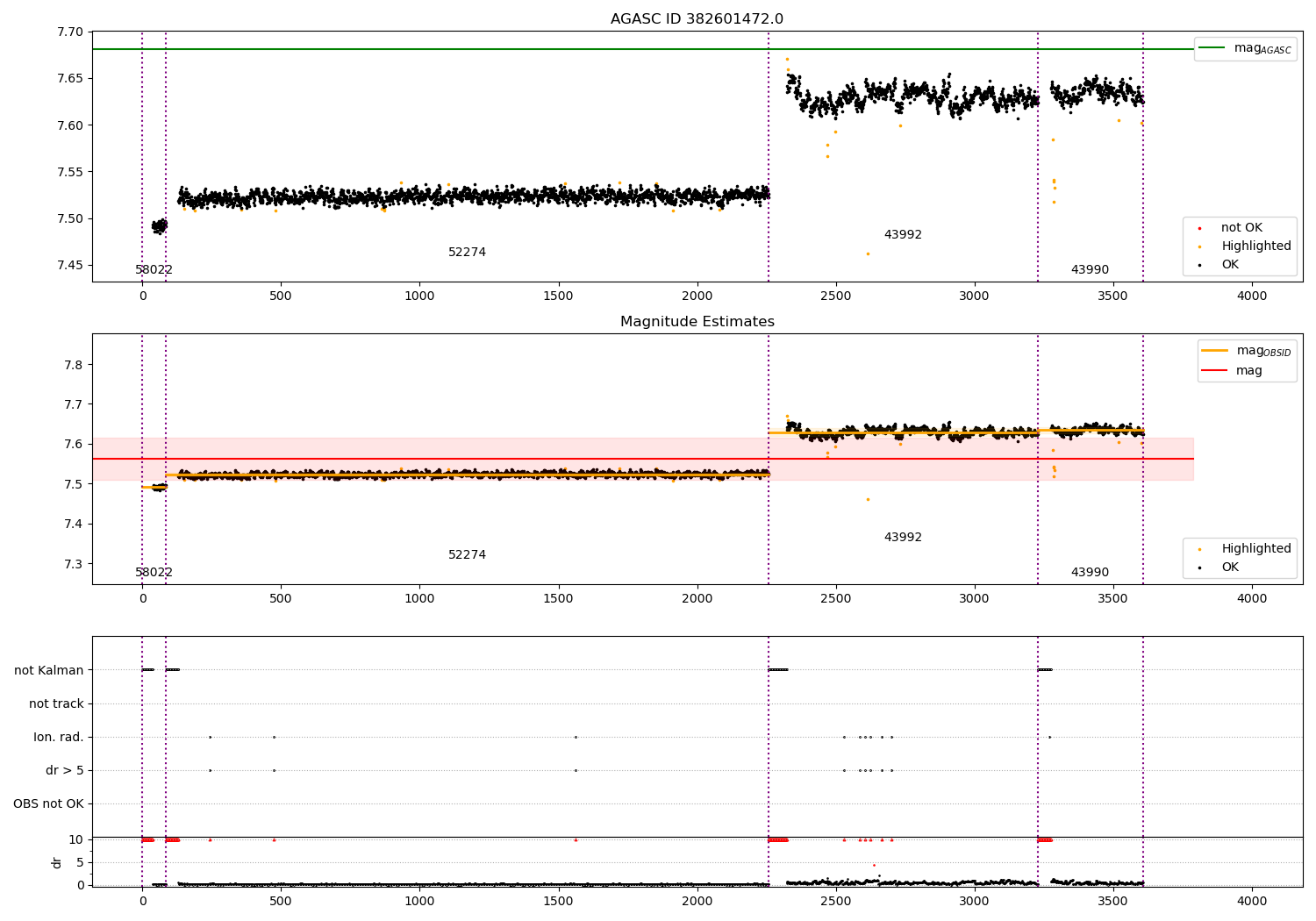
Task: Click the 7.3 y-axis tick label
Action: pyautogui.click(x=74, y=564)
